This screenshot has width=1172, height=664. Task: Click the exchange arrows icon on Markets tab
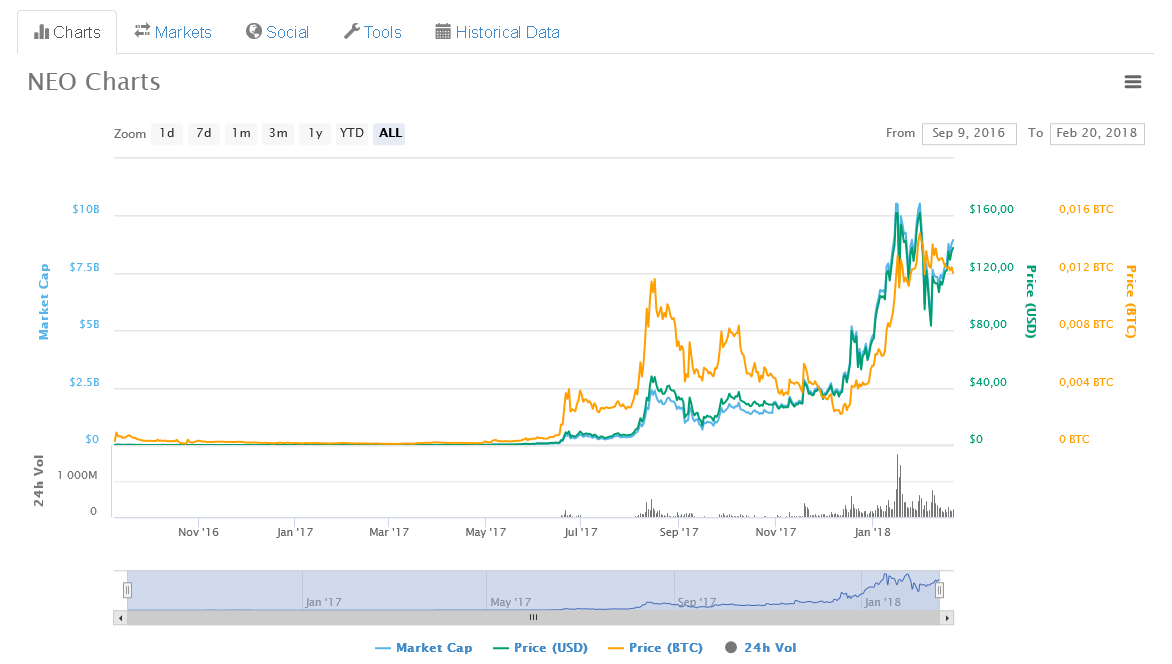coord(142,31)
